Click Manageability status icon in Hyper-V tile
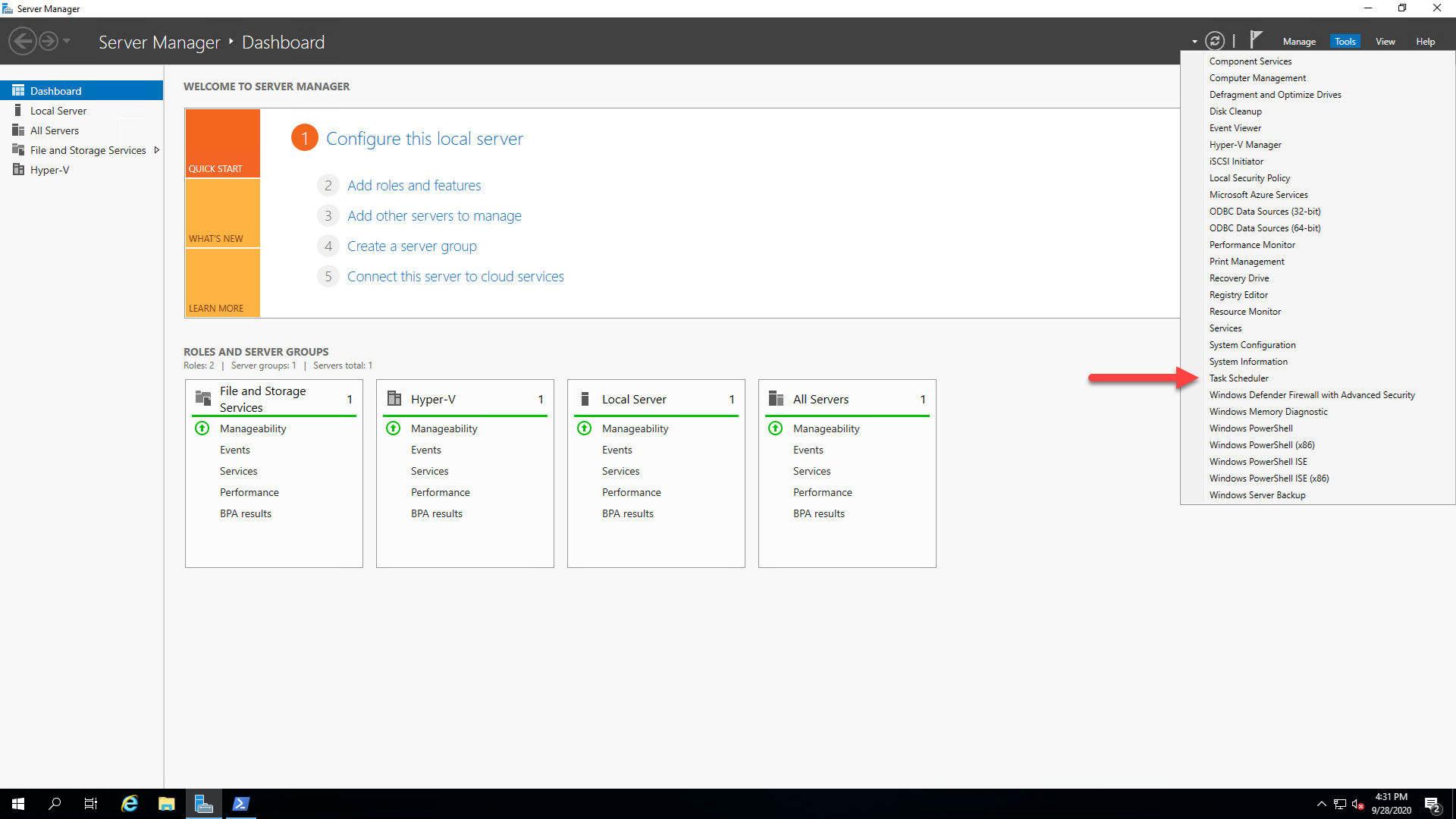The width and height of the screenshot is (1456, 819). [x=394, y=428]
